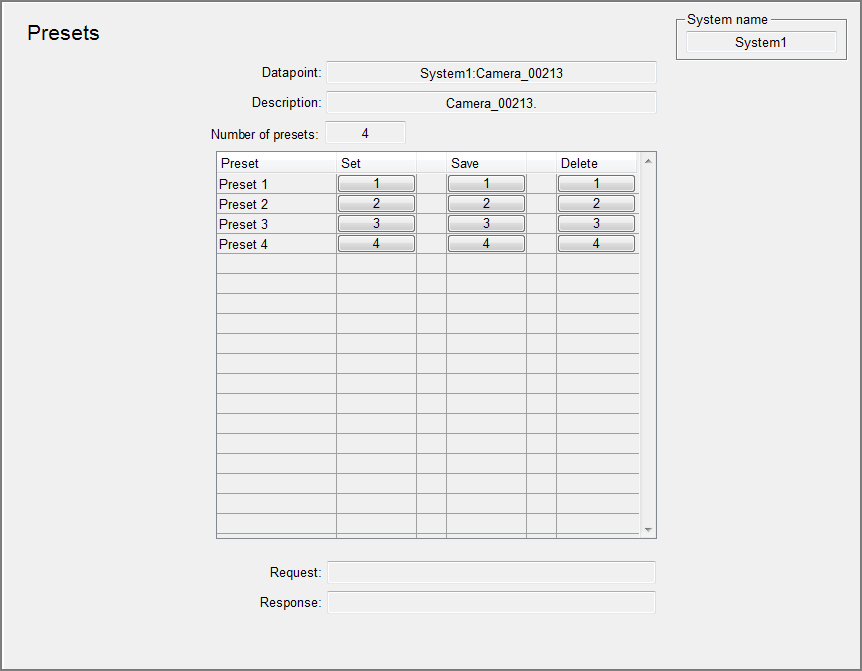Screen dimensions: 862x671
Task: Click the Request field
Action: pyautogui.click(x=491, y=572)
